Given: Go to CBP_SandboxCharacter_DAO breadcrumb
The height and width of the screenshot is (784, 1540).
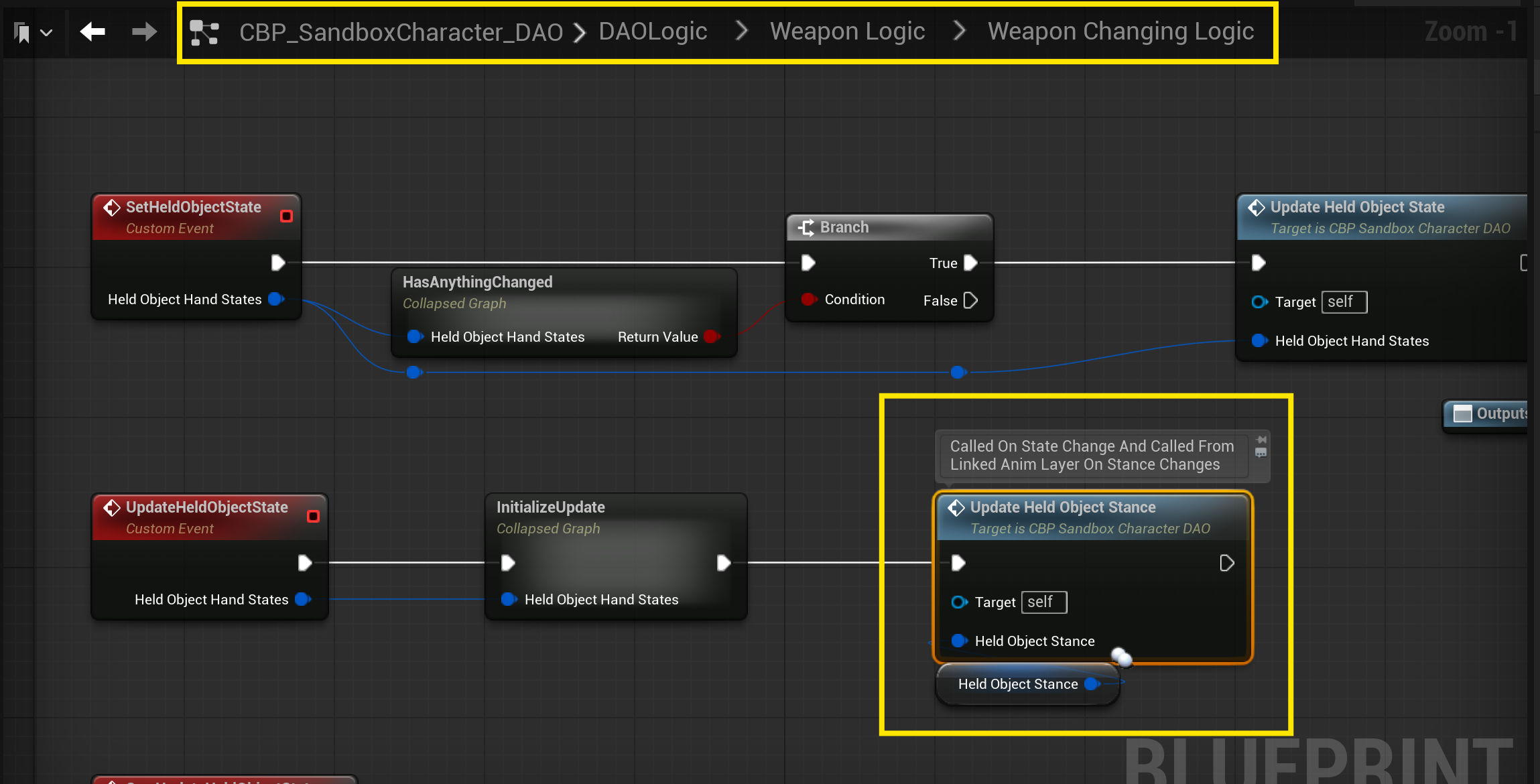Looking at the screenshot, I should pos(401,32).
